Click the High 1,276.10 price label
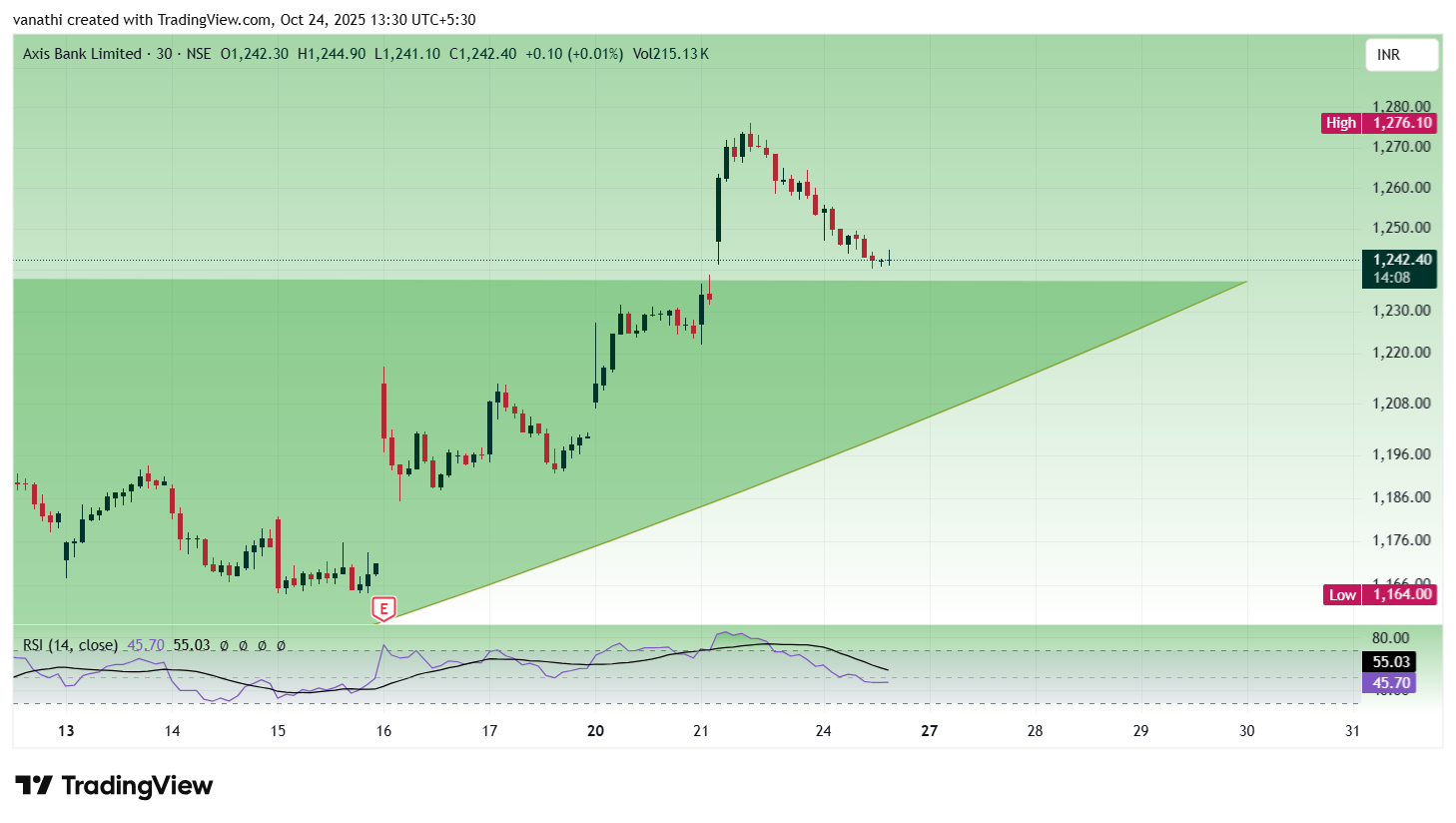Viewport: 1456px width, 823px height. tap(1378, 123)
